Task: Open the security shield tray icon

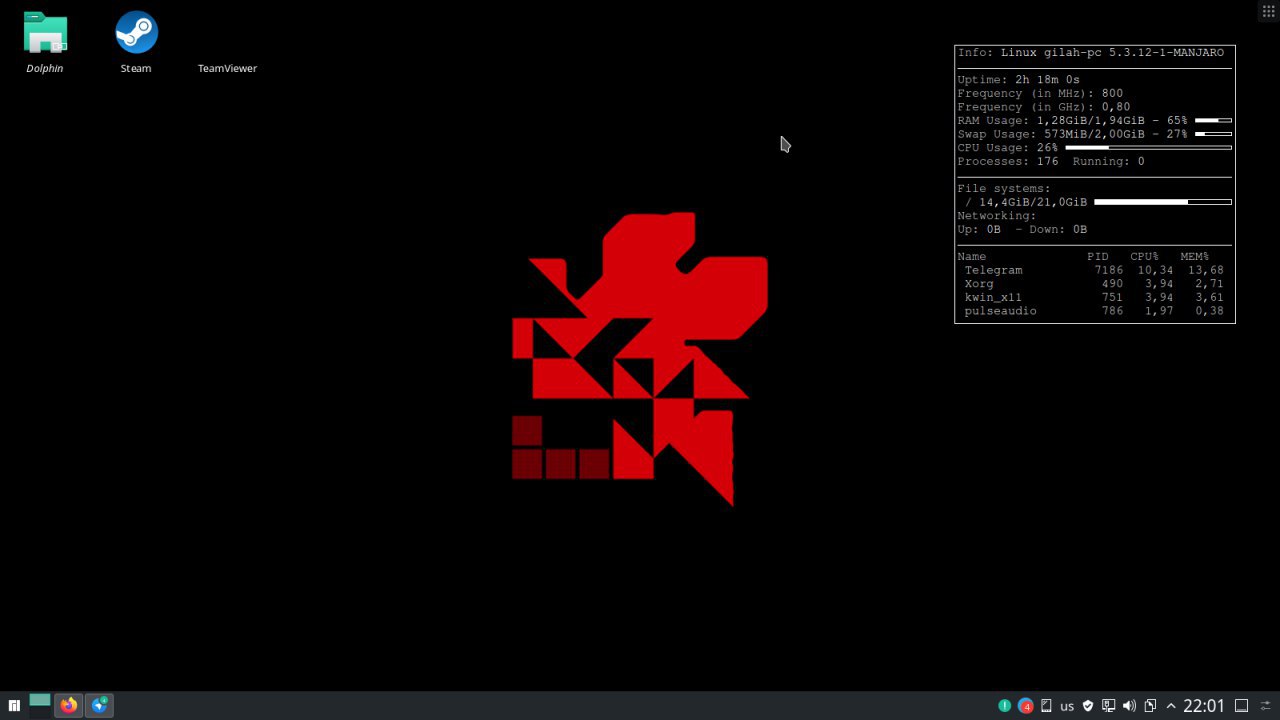Action: tap(1088, 706)
